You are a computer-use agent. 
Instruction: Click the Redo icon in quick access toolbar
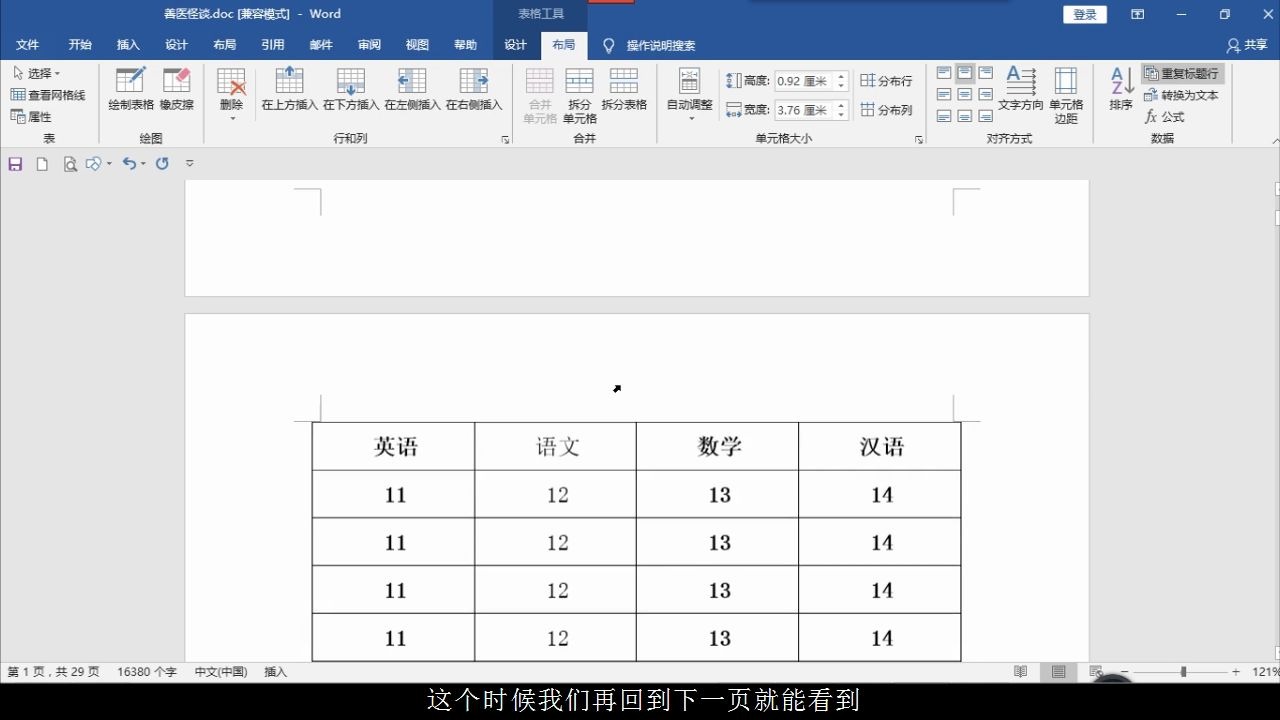click(162, 163)
